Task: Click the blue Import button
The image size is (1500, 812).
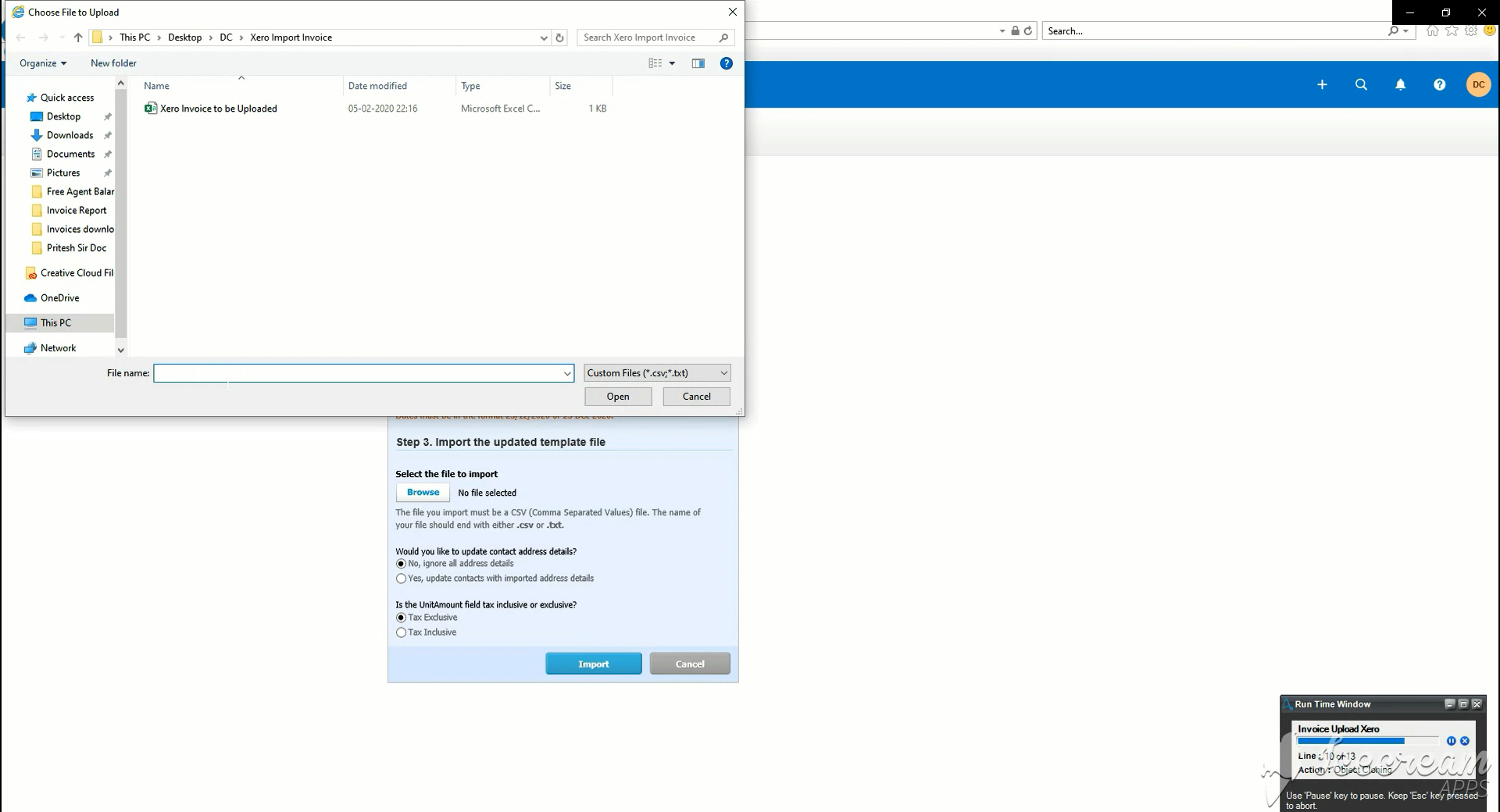Action: [594, 664]
